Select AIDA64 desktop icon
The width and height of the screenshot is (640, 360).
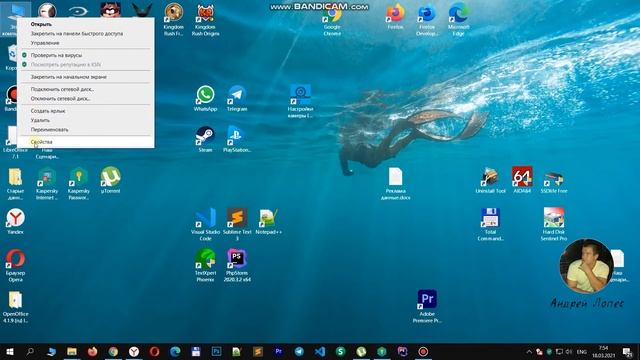point(522,180)
